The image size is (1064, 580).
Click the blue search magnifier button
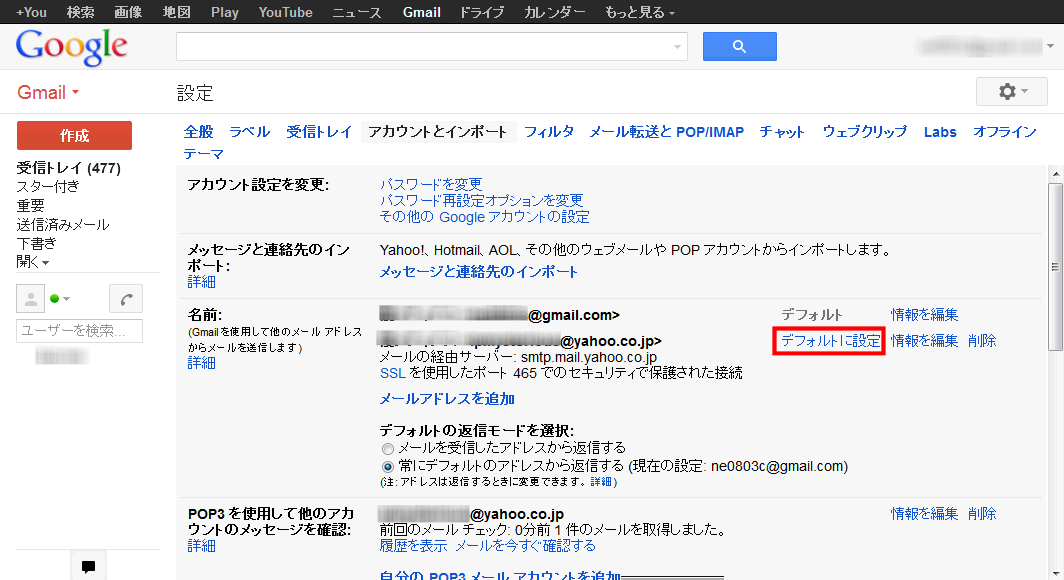(x=740, y=46)
